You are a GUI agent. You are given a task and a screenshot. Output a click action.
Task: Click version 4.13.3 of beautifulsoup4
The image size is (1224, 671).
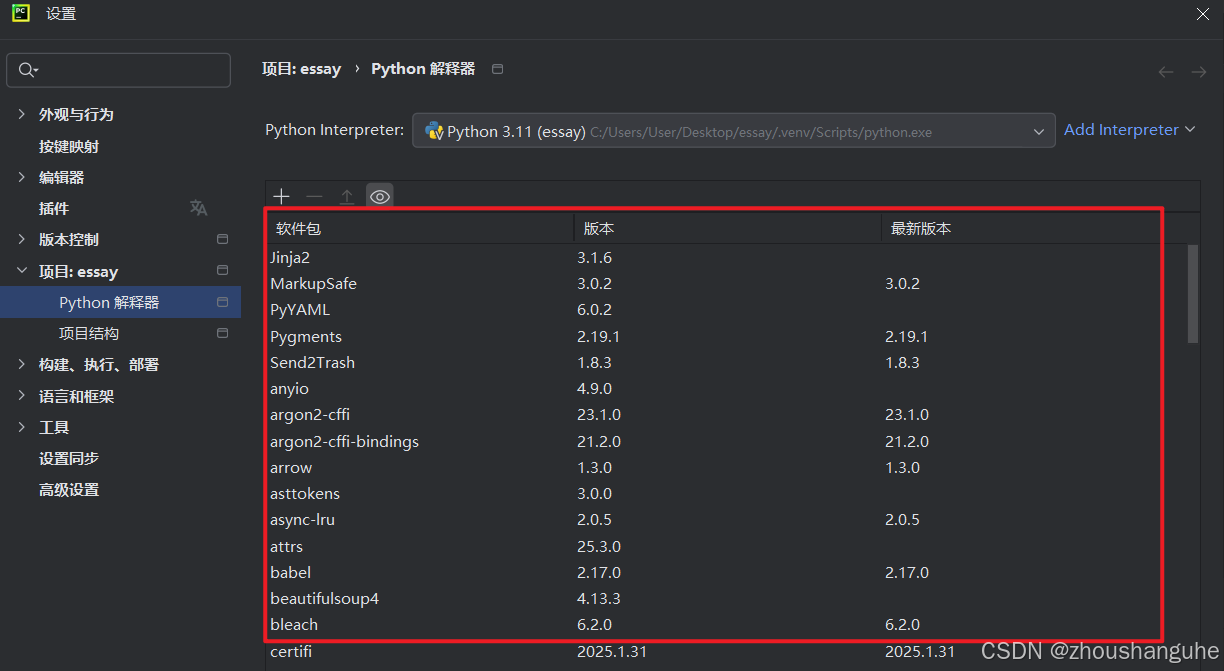[x=599, y=598]
